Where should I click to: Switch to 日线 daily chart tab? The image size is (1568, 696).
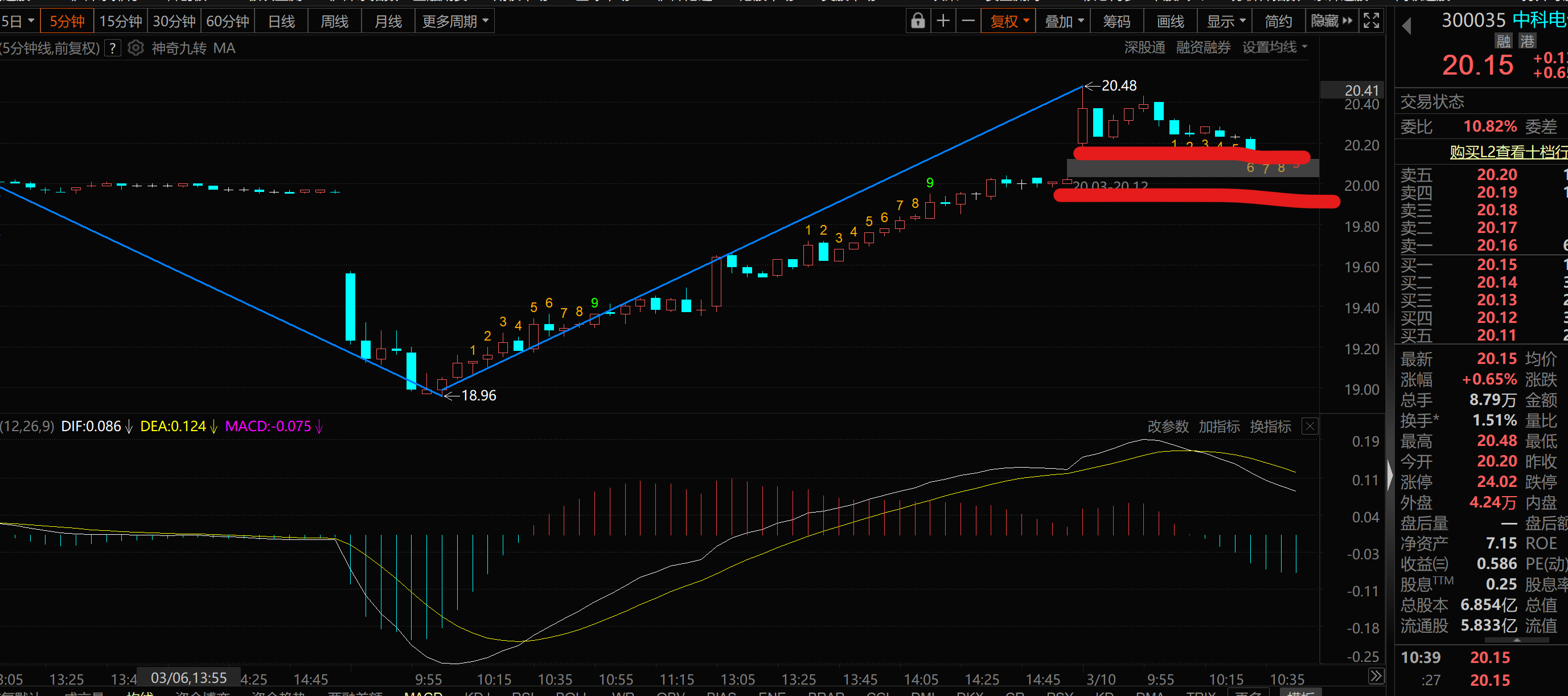(x=281, y=21)
